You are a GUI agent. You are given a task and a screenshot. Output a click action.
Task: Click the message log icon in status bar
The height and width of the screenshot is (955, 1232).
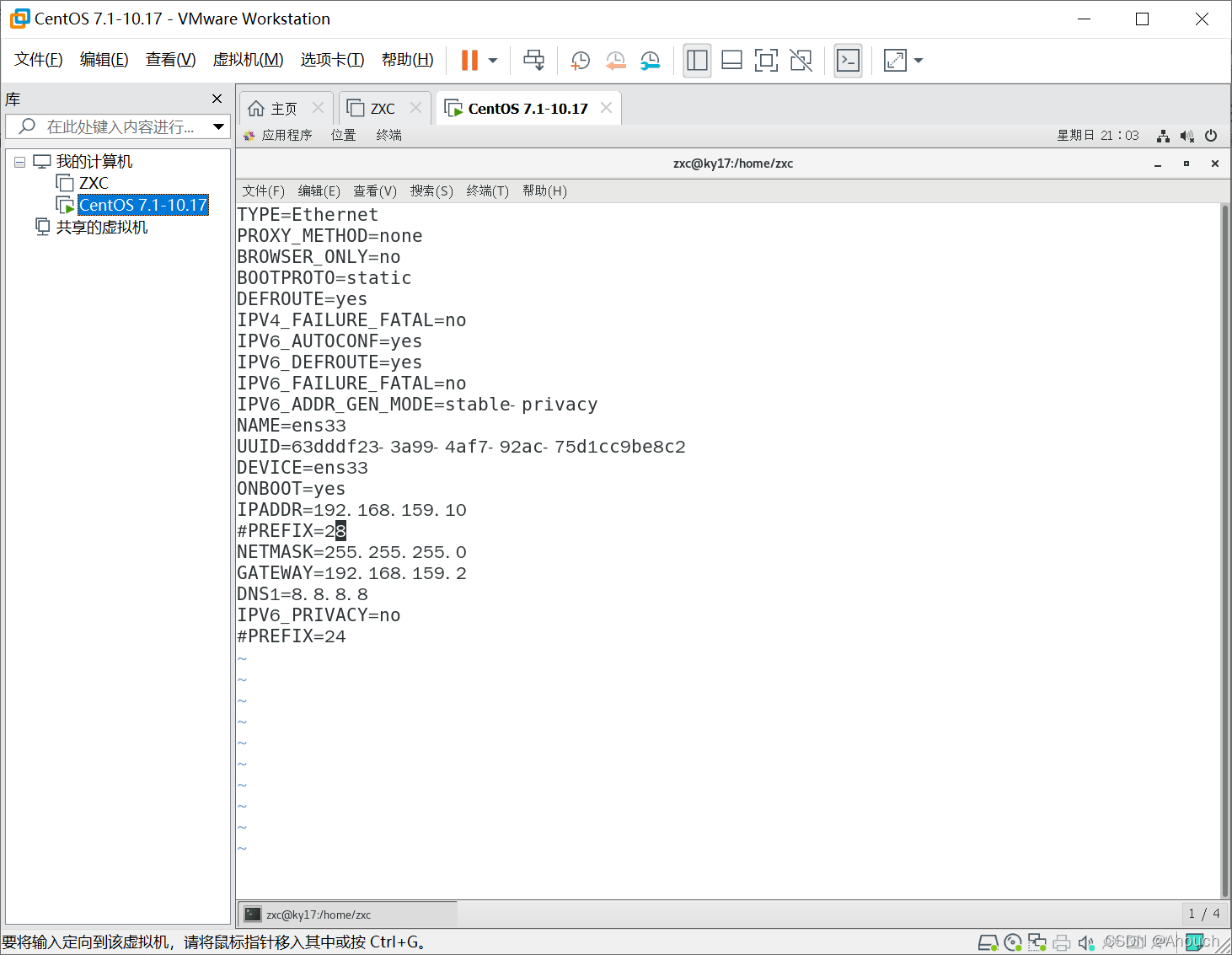pyautogui.click(x=1194, y=942)
